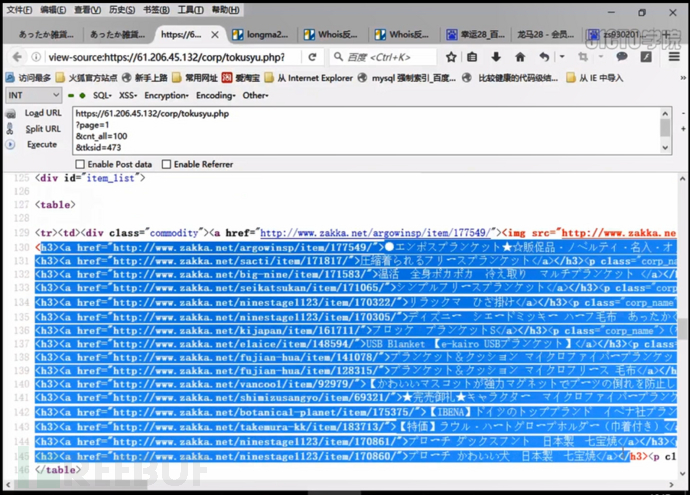Reload the page with the refresh icon

(x=312, y=57)
